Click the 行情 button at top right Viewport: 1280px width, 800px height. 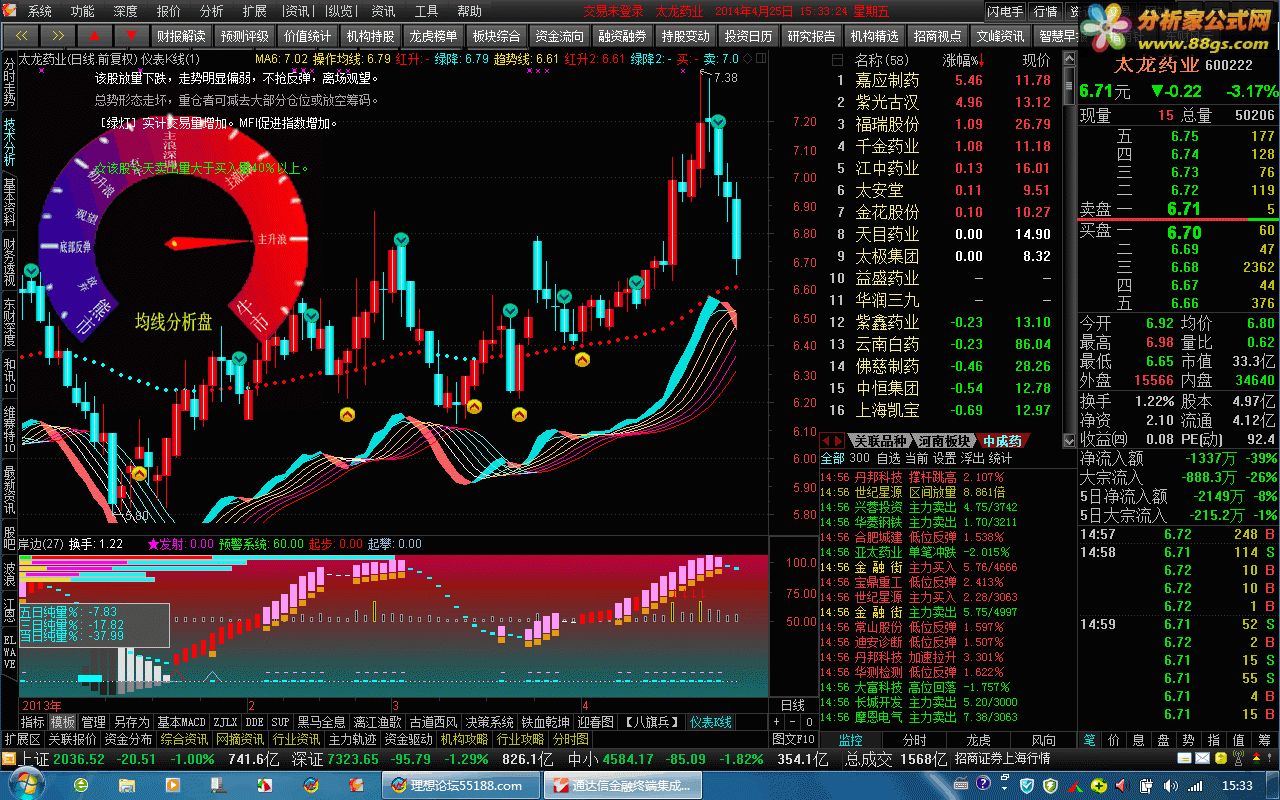point(1045,11)
